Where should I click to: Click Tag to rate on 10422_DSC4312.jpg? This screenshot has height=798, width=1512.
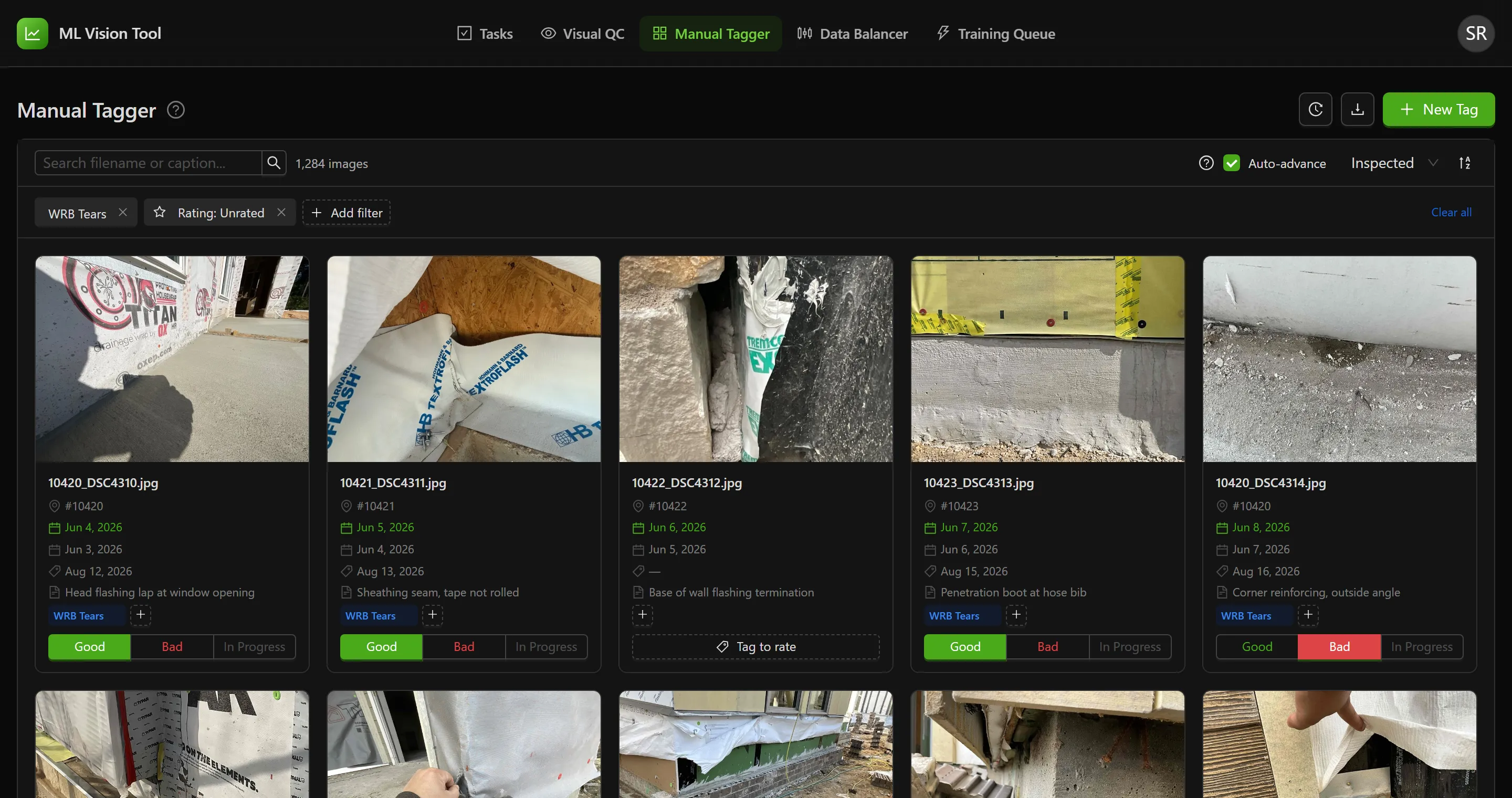click(x=755, y=647)
